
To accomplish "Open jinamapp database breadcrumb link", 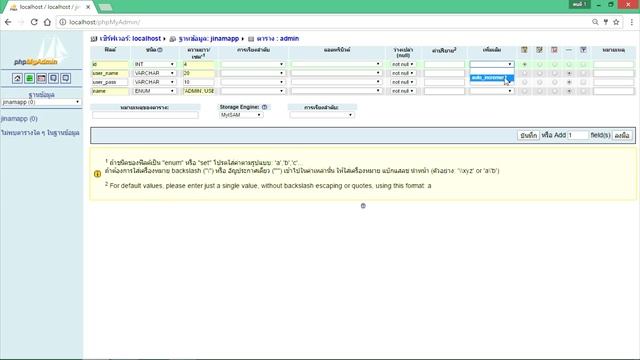I will pyautogui.click(x=209, y=39).
